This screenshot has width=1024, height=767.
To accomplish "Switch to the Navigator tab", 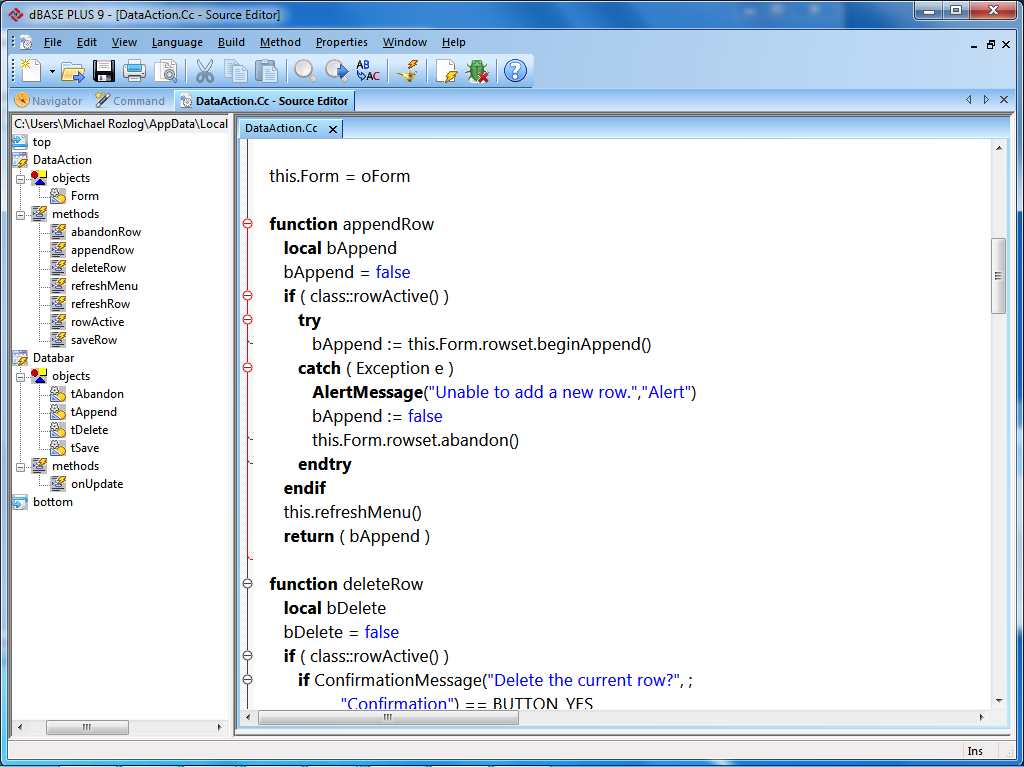I will 49,101.
